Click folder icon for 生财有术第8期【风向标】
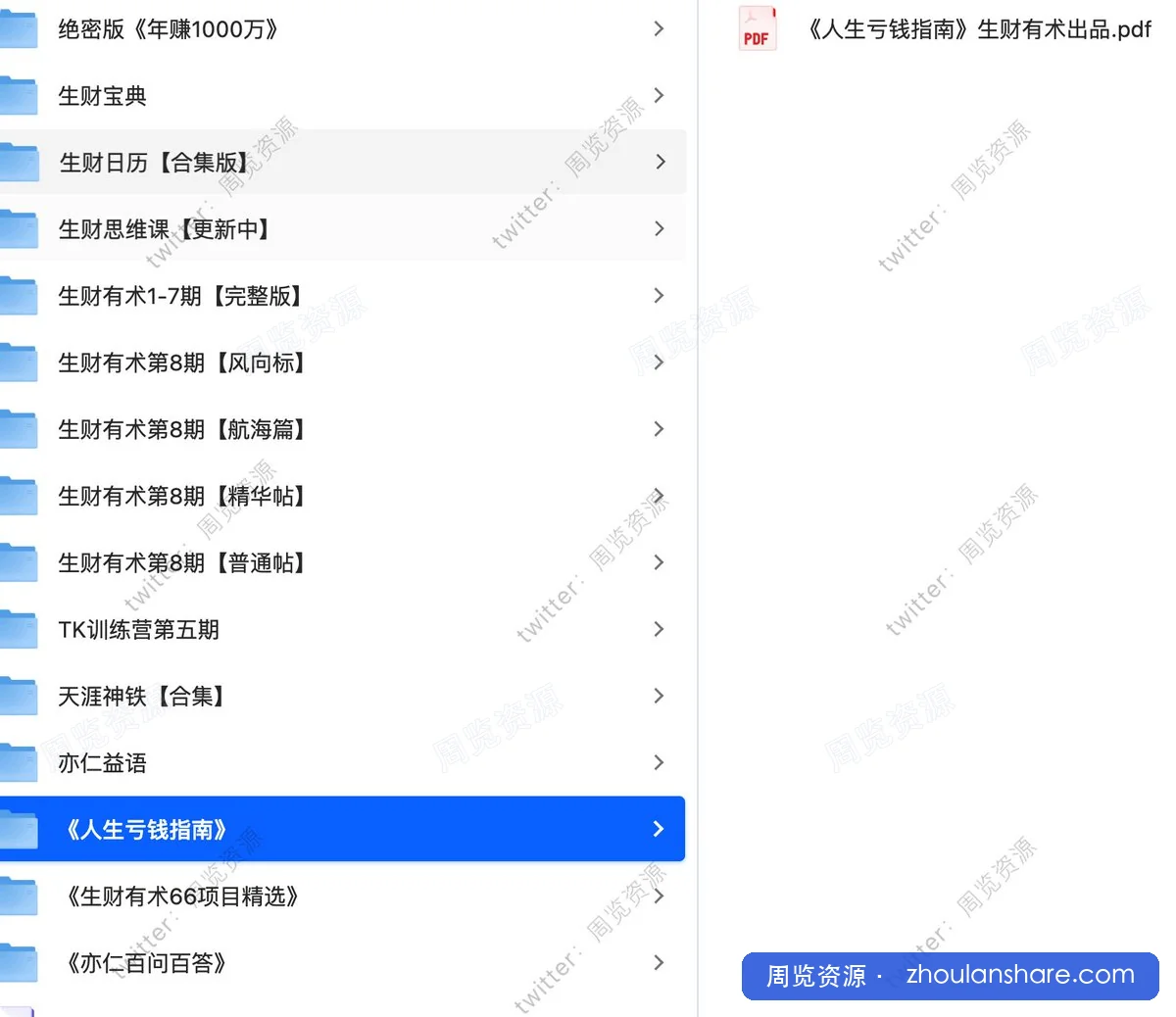The image size is (1176, 1017). coord(19,363)
